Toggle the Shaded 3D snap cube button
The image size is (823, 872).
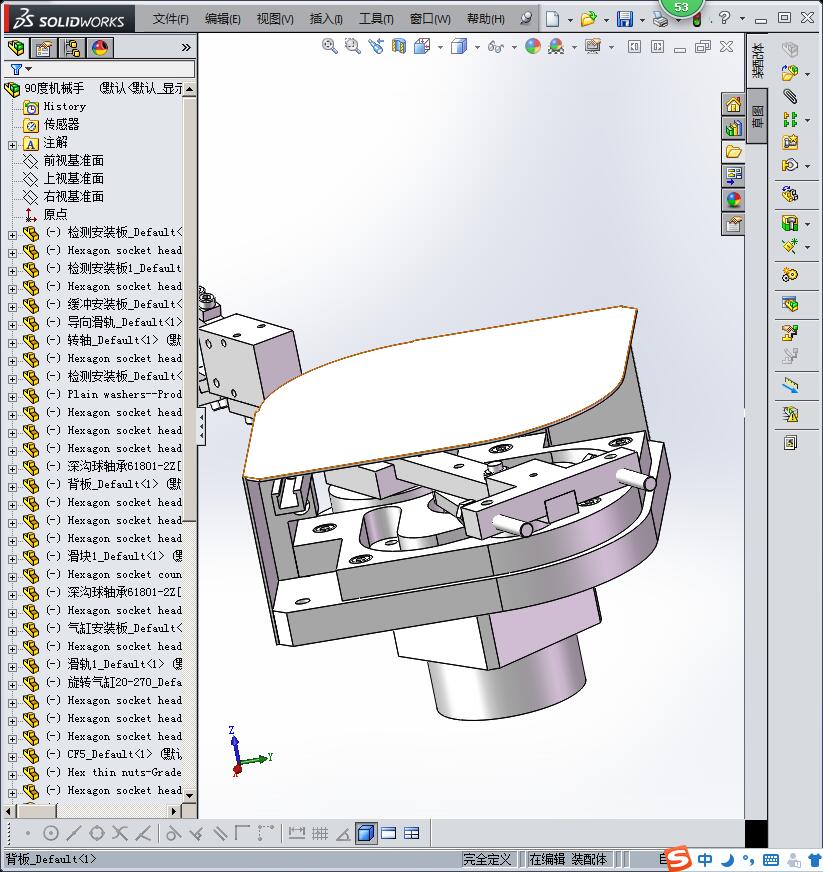366,833
